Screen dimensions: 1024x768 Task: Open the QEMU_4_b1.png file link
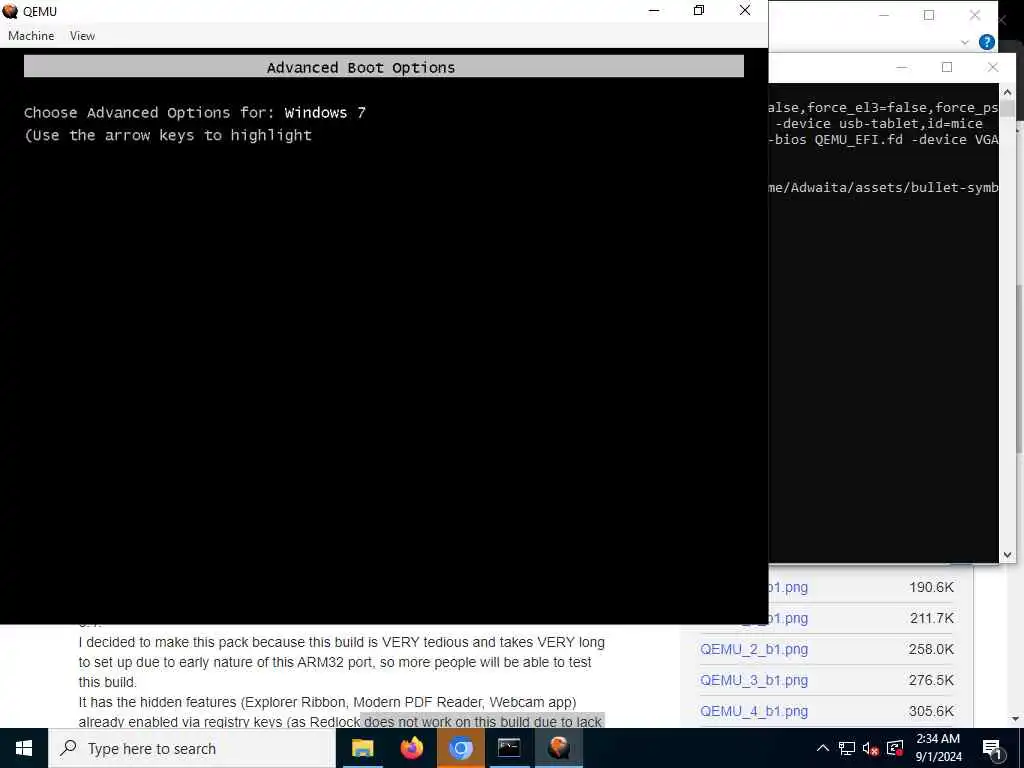pyautogui.click(x=754, y=711)
